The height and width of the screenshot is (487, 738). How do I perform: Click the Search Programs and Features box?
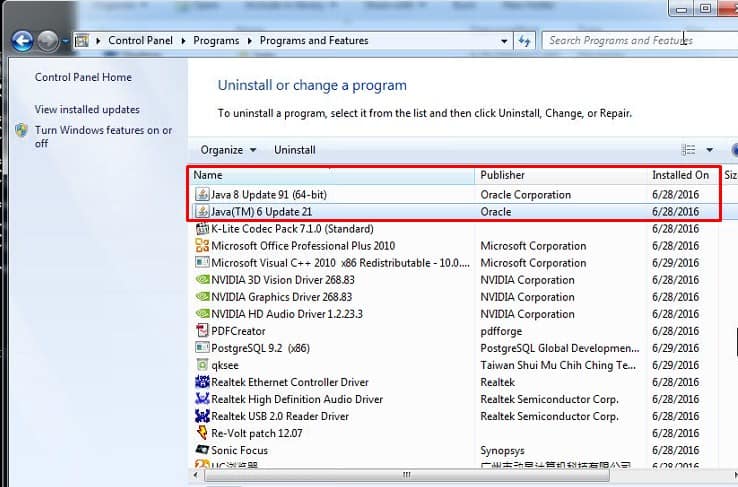point(640,40)
